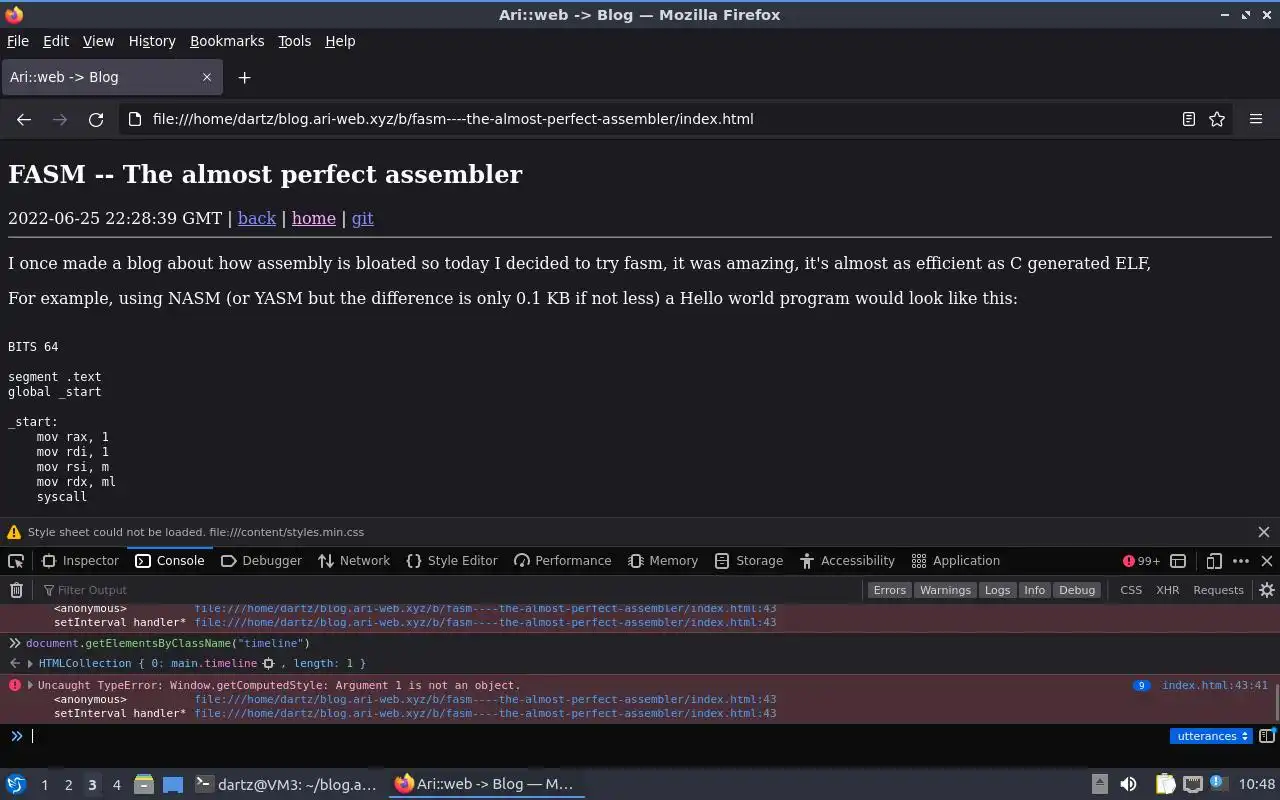The width and height of the screenshot is (1280, 800).
Task: Dismiss the style sheet warning bar
Action: coord(1264,532)
